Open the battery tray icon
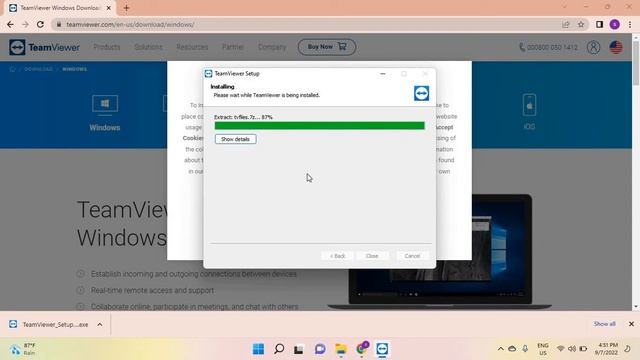This screenshot has height=360, width=640. (x=584, y=349)
